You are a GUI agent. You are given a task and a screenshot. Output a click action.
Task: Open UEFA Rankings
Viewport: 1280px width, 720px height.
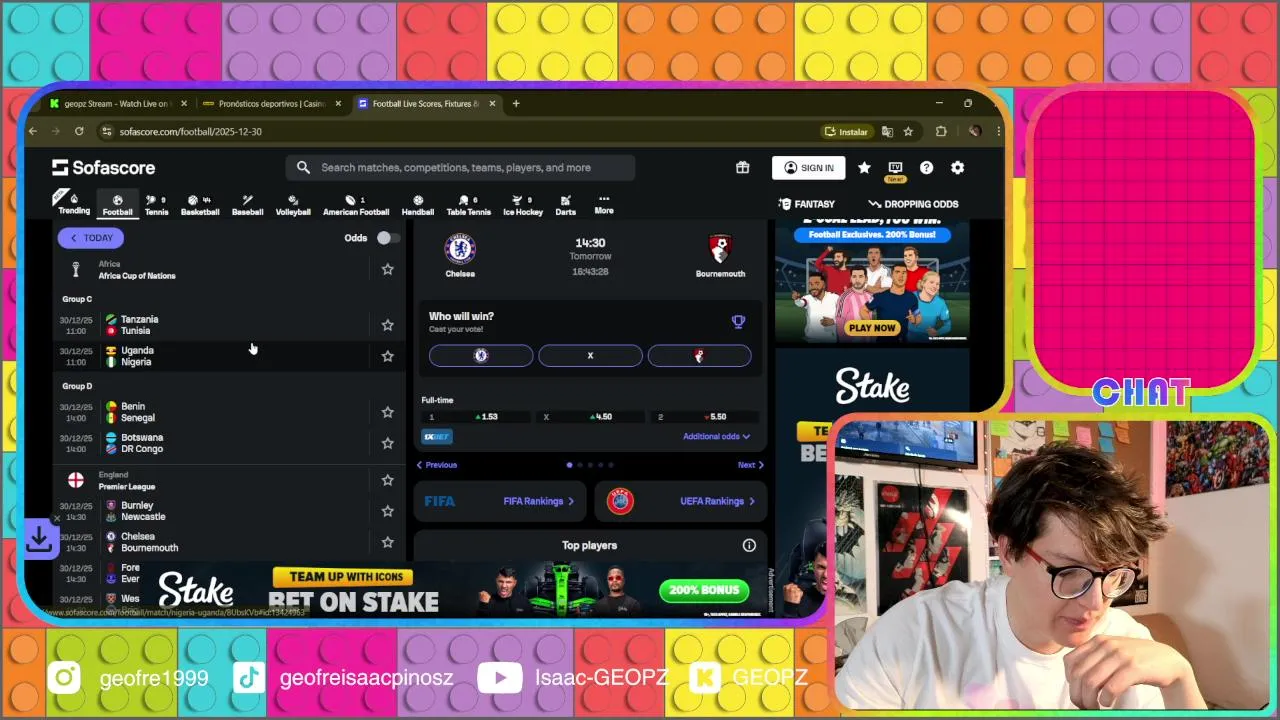point(680,501)
